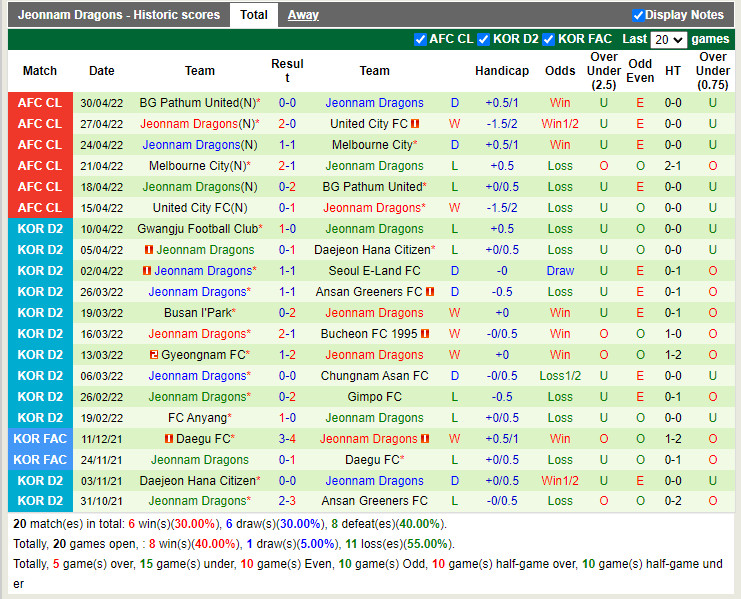Click the Loss1/2 odds on 06/03/22 row

point(560,376)
